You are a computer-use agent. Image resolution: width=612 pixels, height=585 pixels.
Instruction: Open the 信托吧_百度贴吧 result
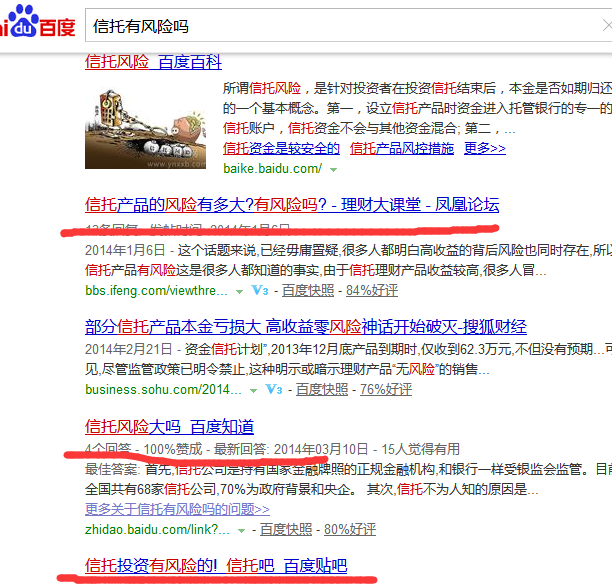tap(216, 565)
